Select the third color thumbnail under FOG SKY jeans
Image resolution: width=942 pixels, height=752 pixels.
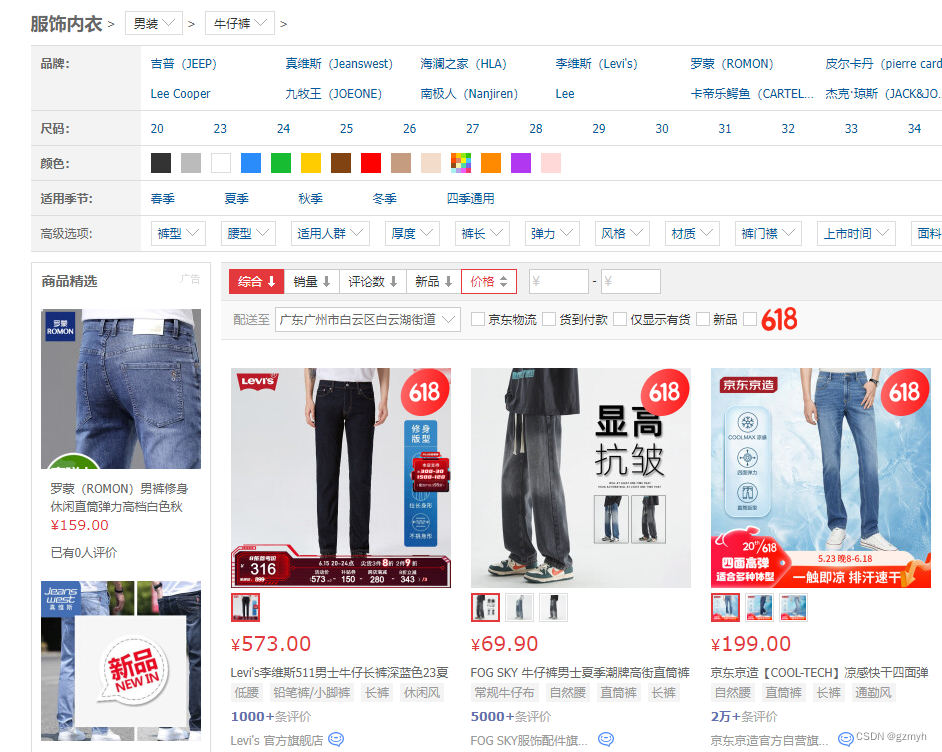[x=553, y=607]
